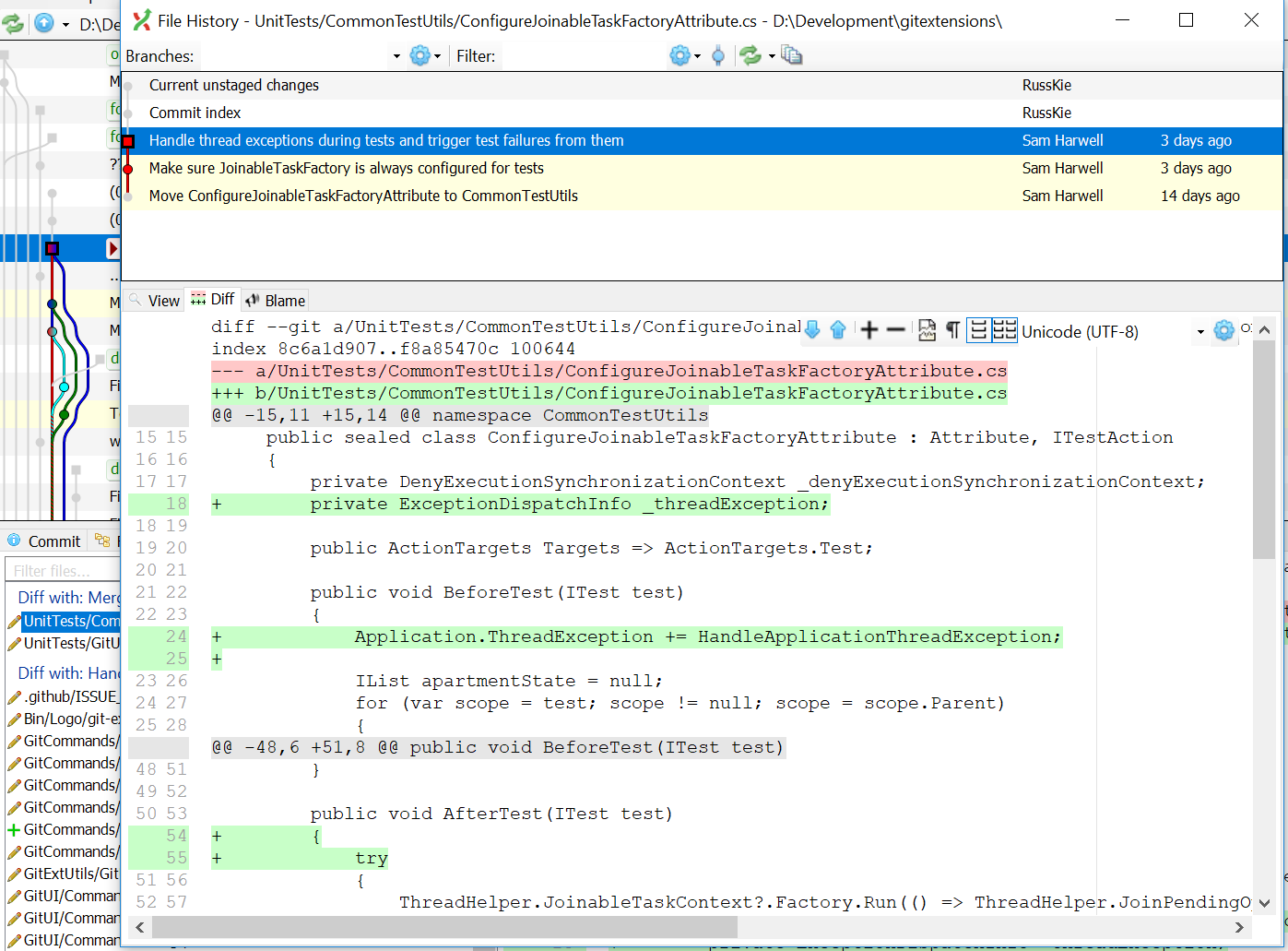Image resolution: width=1288 pixels, height=951 pixels.
Task: Switch to the Blame tab
Action: (275, 299)
